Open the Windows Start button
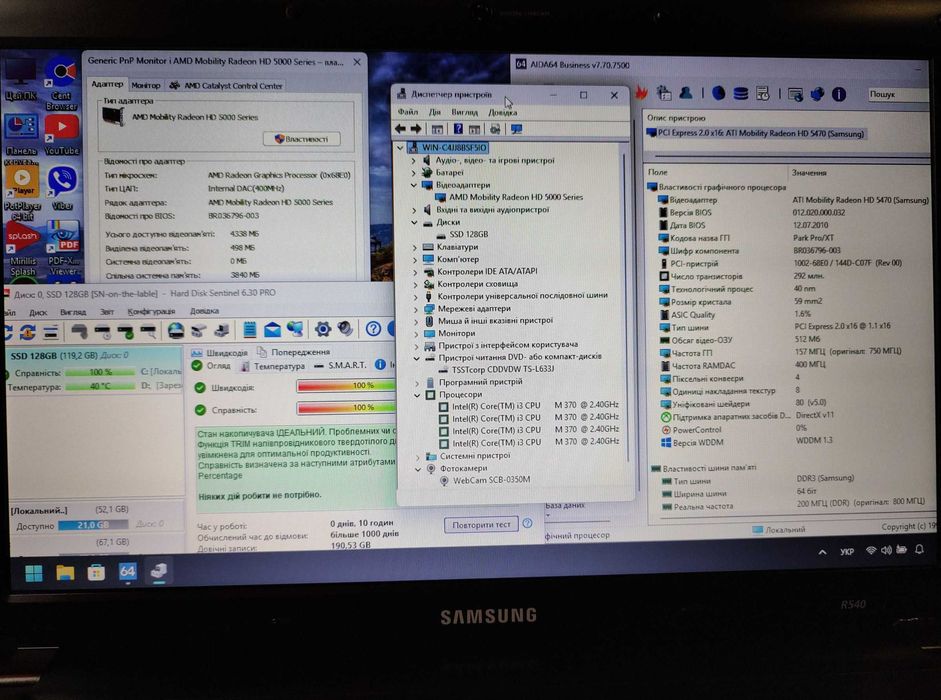Viewport: 941px width, 700px height. pos(34,573)
